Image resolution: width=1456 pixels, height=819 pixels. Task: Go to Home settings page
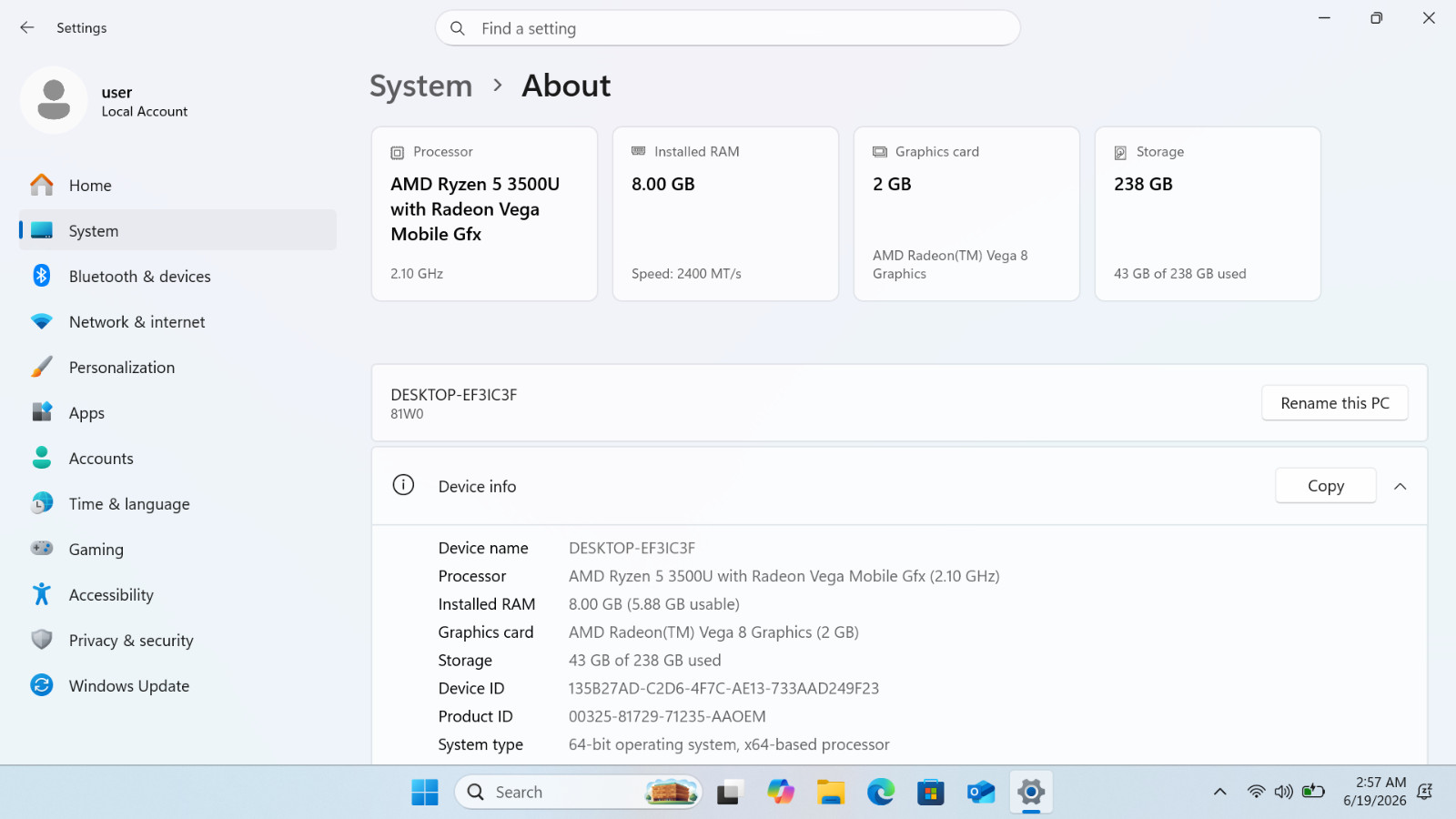(177, 185)
